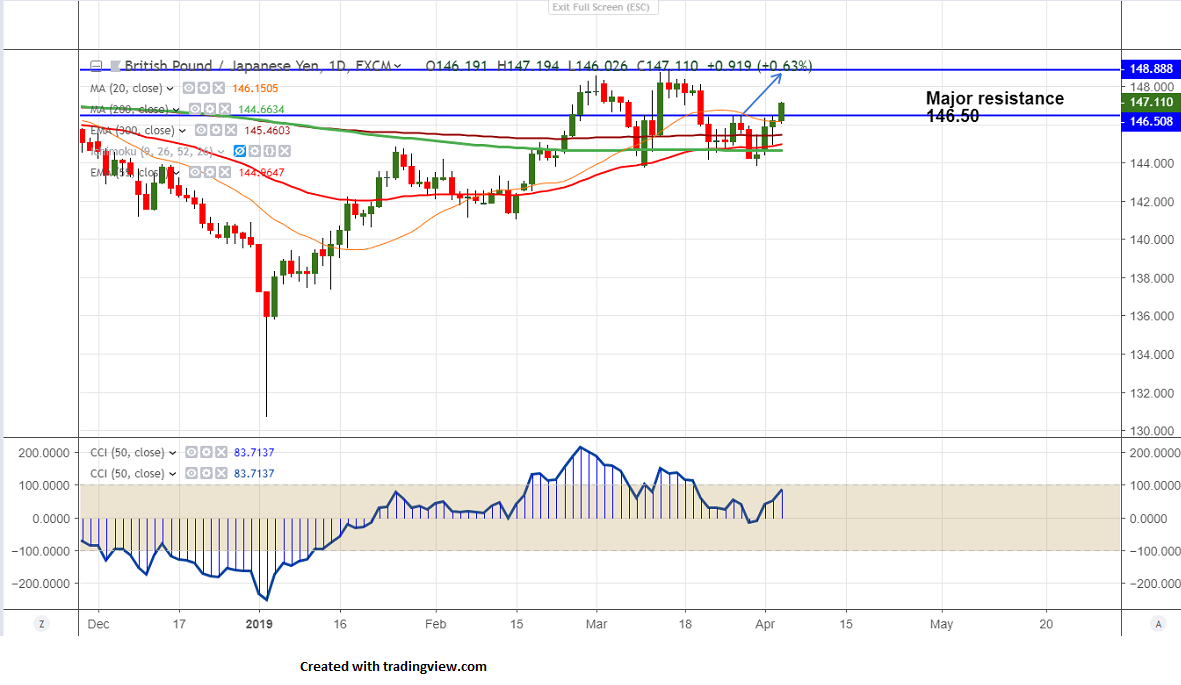Click the upper CCI value 83.7137
The width and height of the screenshot is (1181, 685).
[254, 452]
